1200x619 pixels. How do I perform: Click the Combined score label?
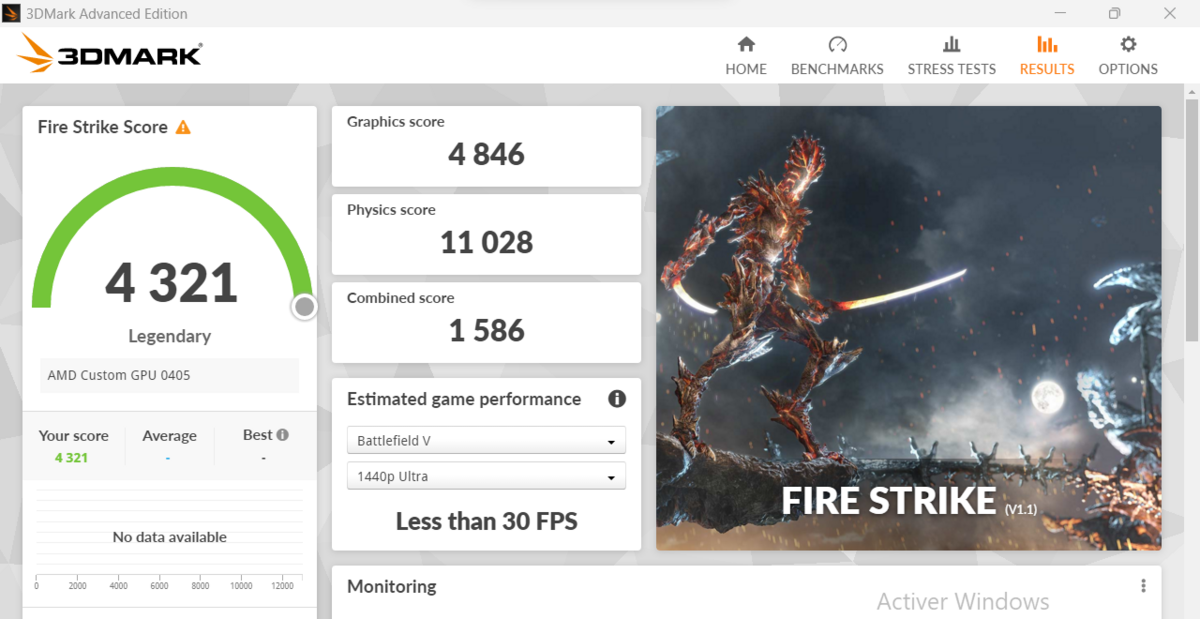point(401,298)
